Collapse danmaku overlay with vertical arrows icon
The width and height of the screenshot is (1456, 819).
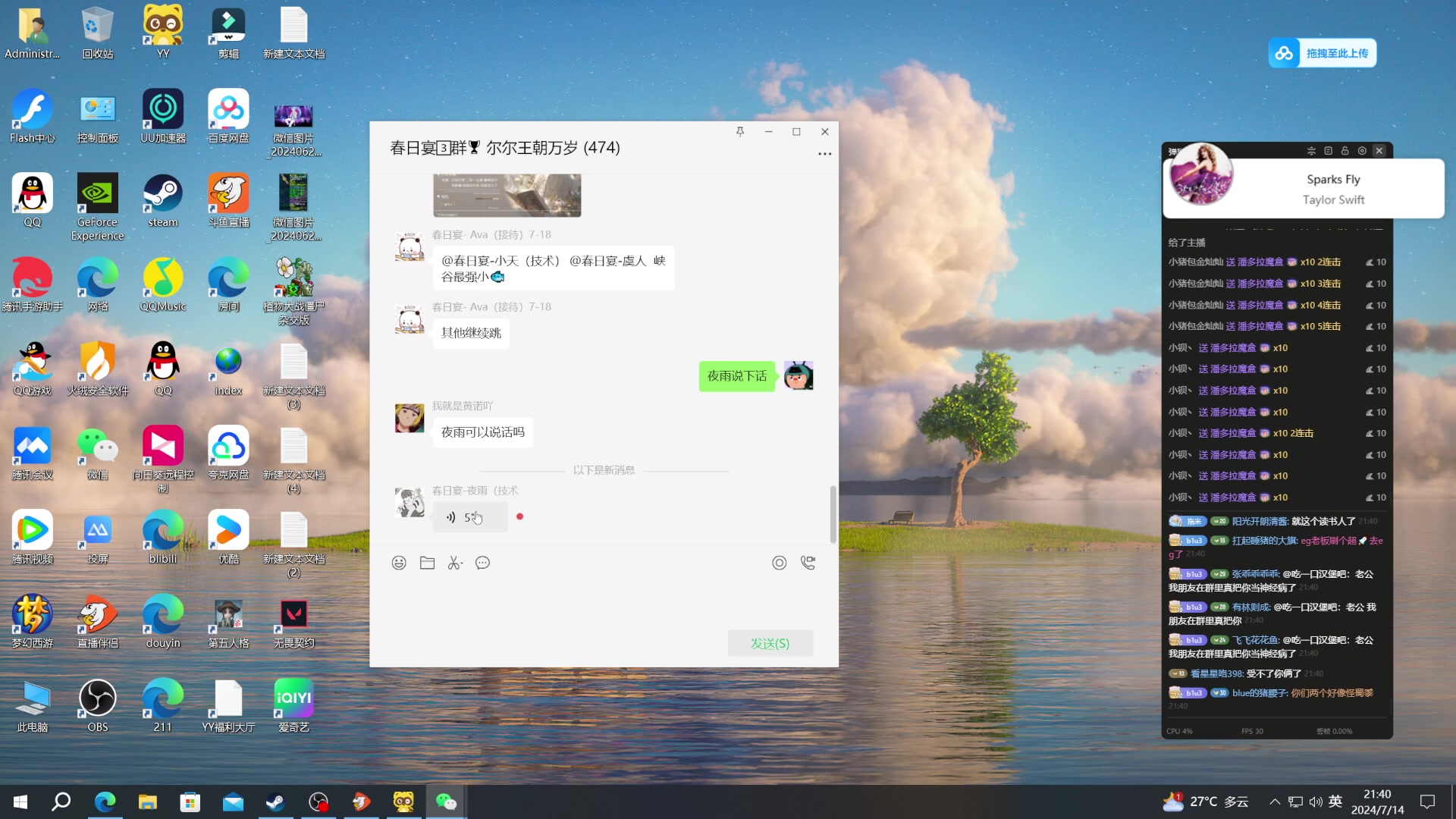coord(1311,151)
